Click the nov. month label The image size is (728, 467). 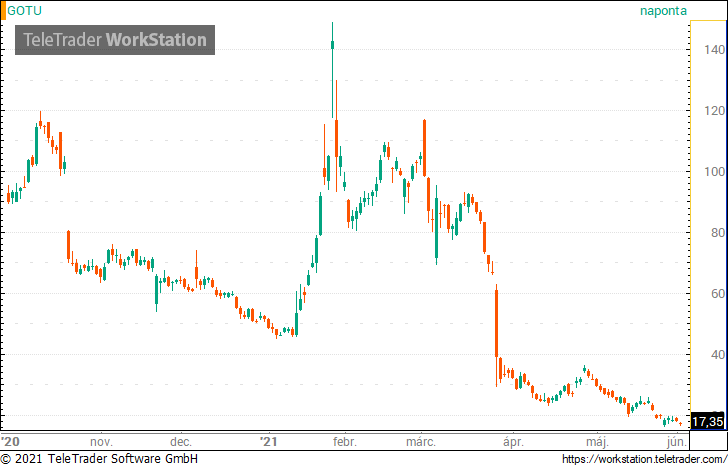click(101, 441)
